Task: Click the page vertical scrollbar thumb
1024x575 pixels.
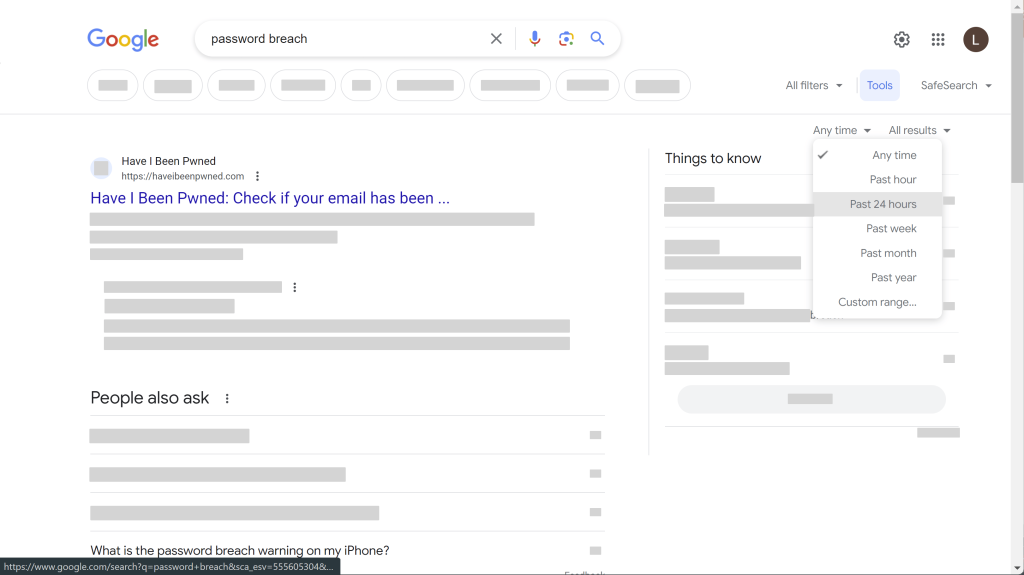Action: pyautogui.click(x=1017, y=98)
